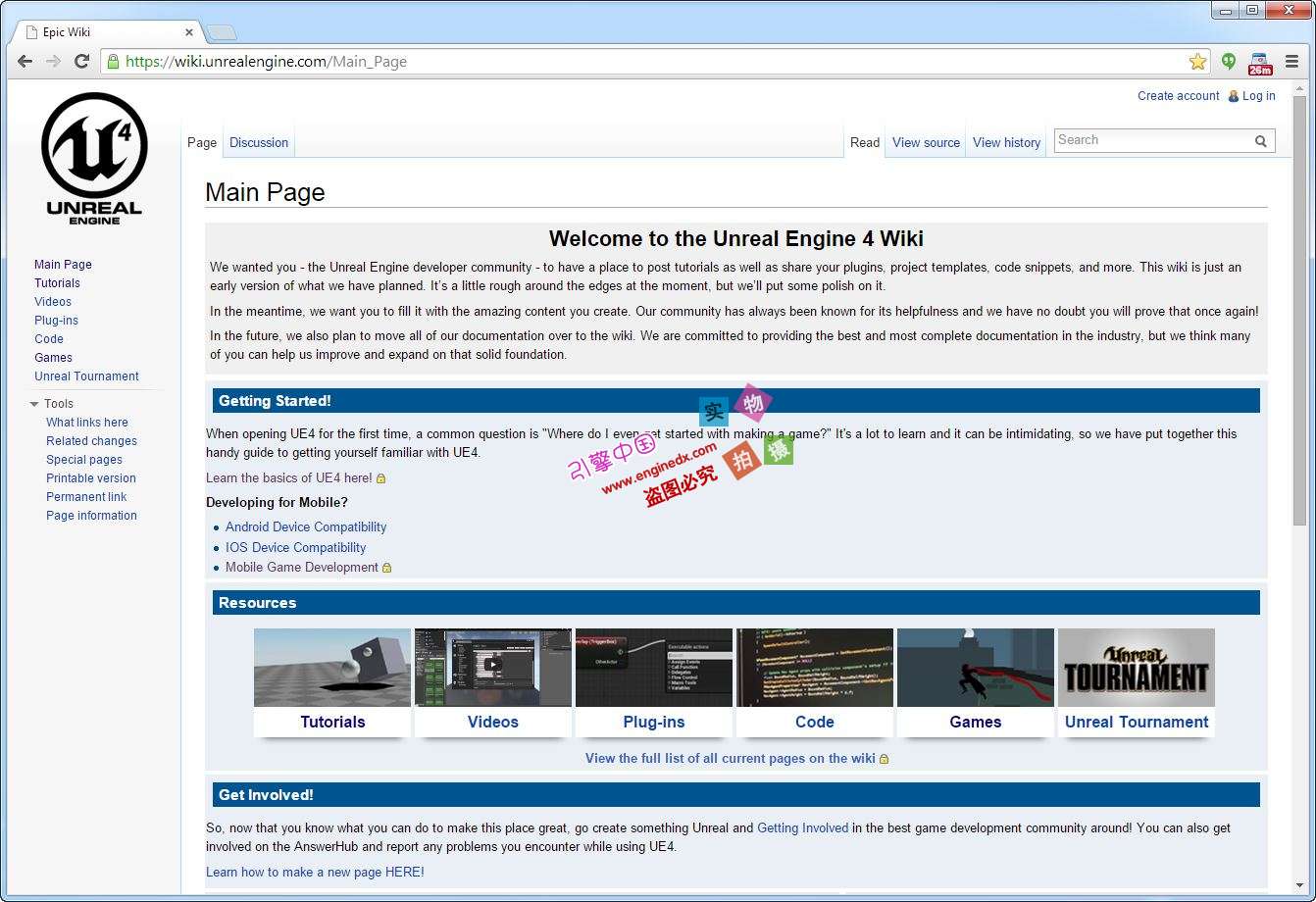This screenshot has width=1316, height=902.
Task: Bookmark page with the star icon
Action: 1197,61
